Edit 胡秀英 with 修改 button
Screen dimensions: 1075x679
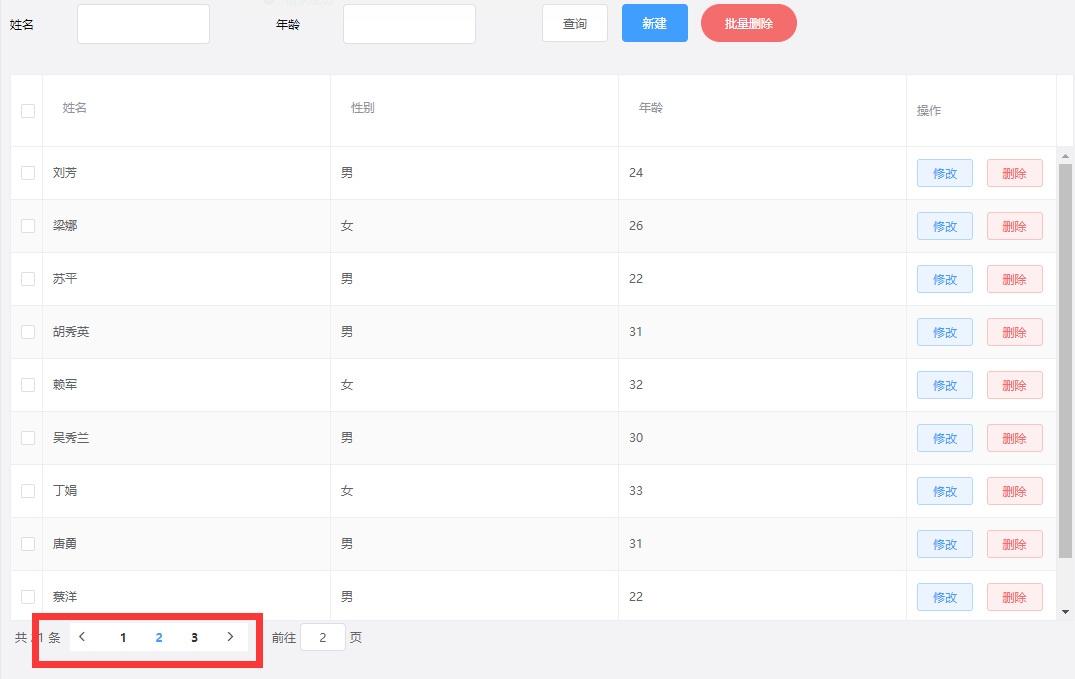point(945,332)
